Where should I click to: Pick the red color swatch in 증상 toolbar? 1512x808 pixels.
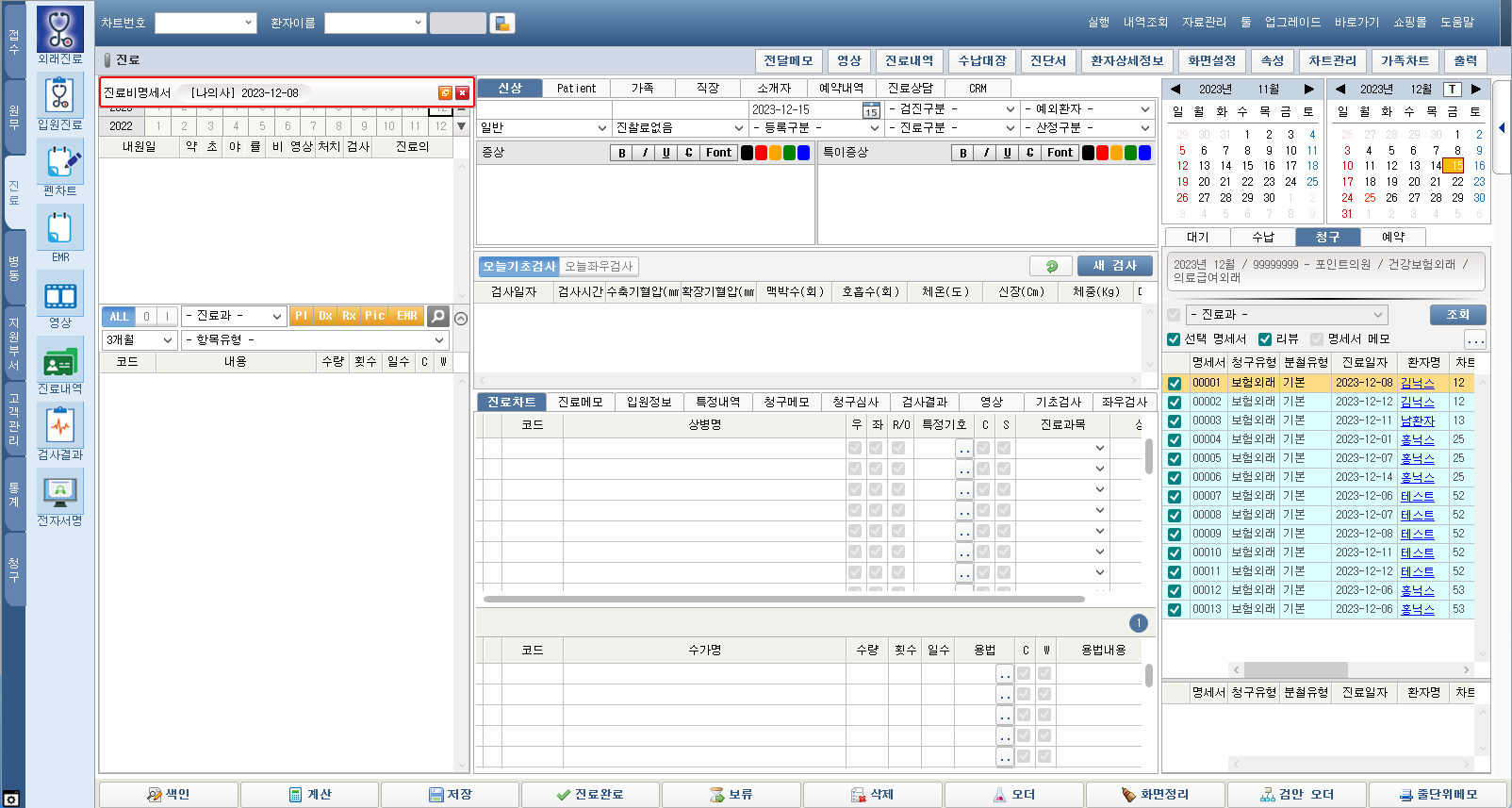pos(761,153)
